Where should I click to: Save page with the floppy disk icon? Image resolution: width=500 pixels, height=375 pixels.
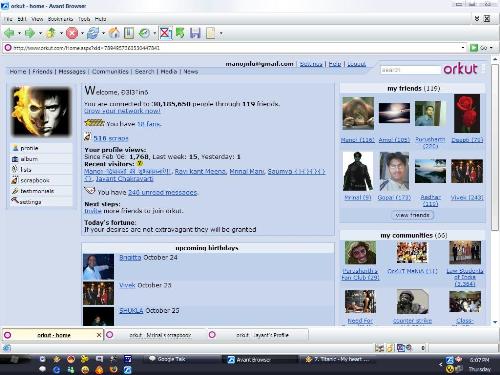tap(195, 33)
